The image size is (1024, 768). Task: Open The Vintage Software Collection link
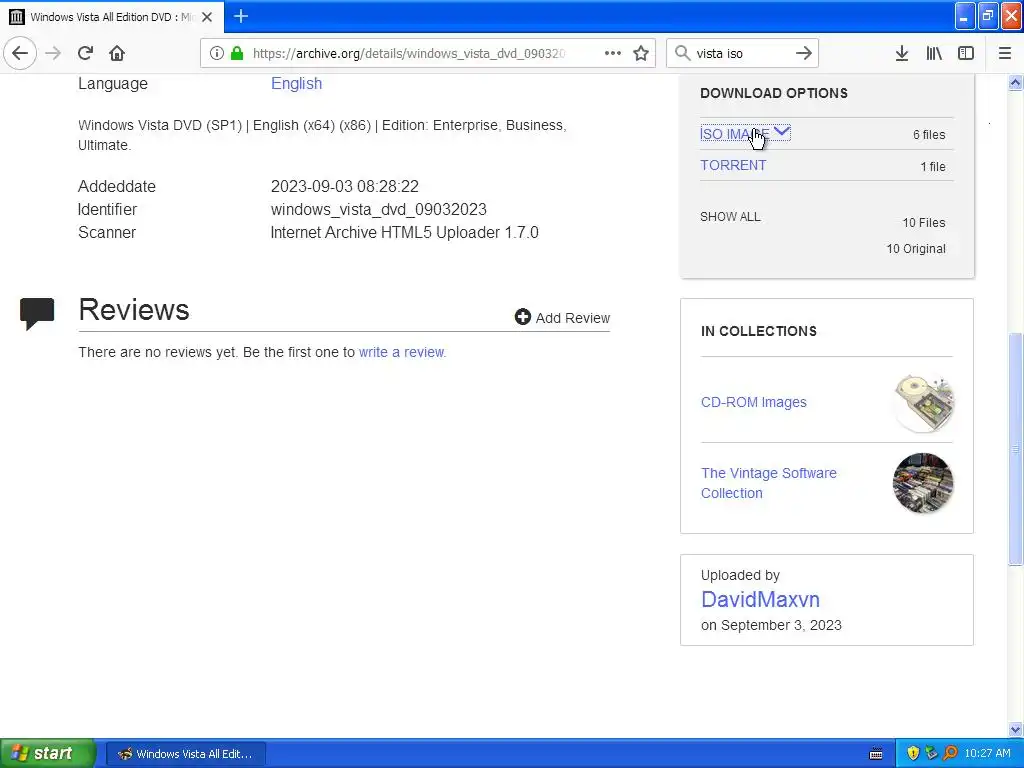769,483
